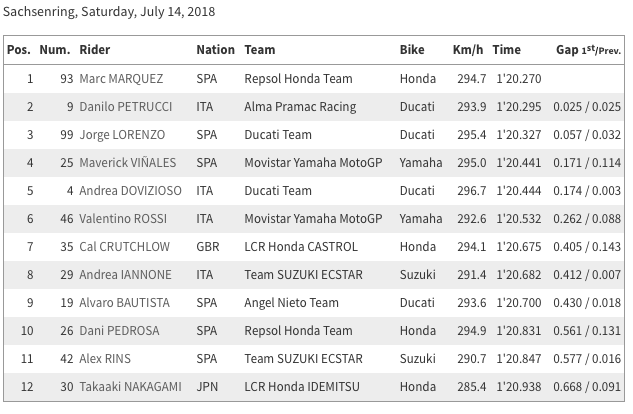Select rider Cal CRUTCHLOW
Screen dimensions: 633x414
(124, 246)
